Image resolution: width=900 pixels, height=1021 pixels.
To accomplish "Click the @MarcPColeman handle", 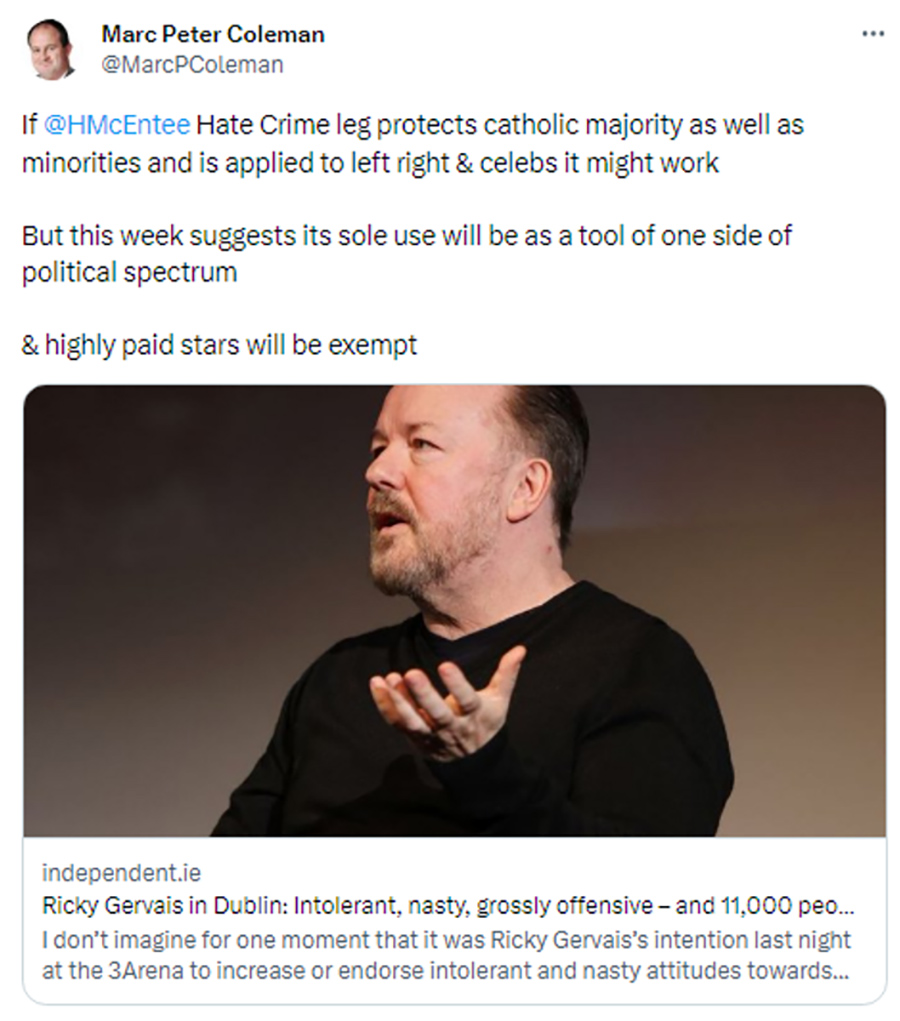I will tap(192, 65).
